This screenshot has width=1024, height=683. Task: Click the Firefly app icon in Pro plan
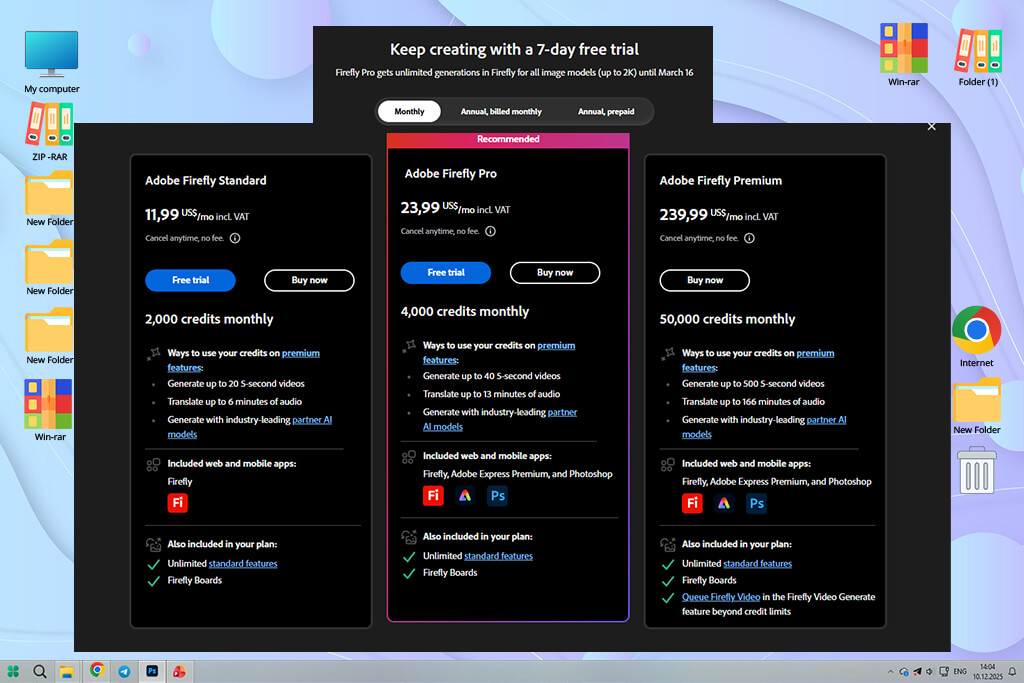(433, 496)
